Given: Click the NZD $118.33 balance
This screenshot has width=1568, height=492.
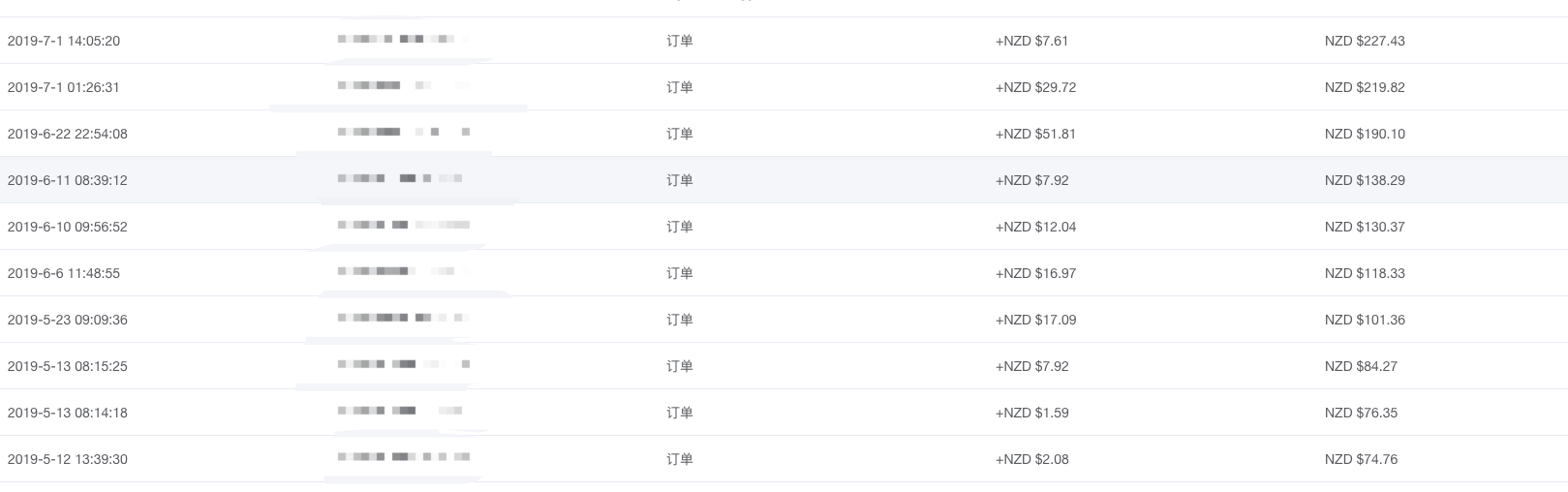Looking at the screenshot, I should coord(1364,273).
